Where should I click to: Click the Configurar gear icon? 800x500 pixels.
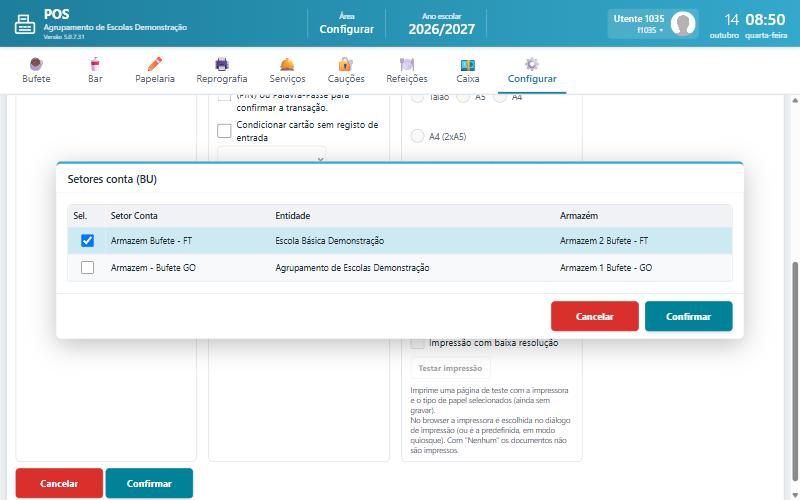(x=532, y=64)
